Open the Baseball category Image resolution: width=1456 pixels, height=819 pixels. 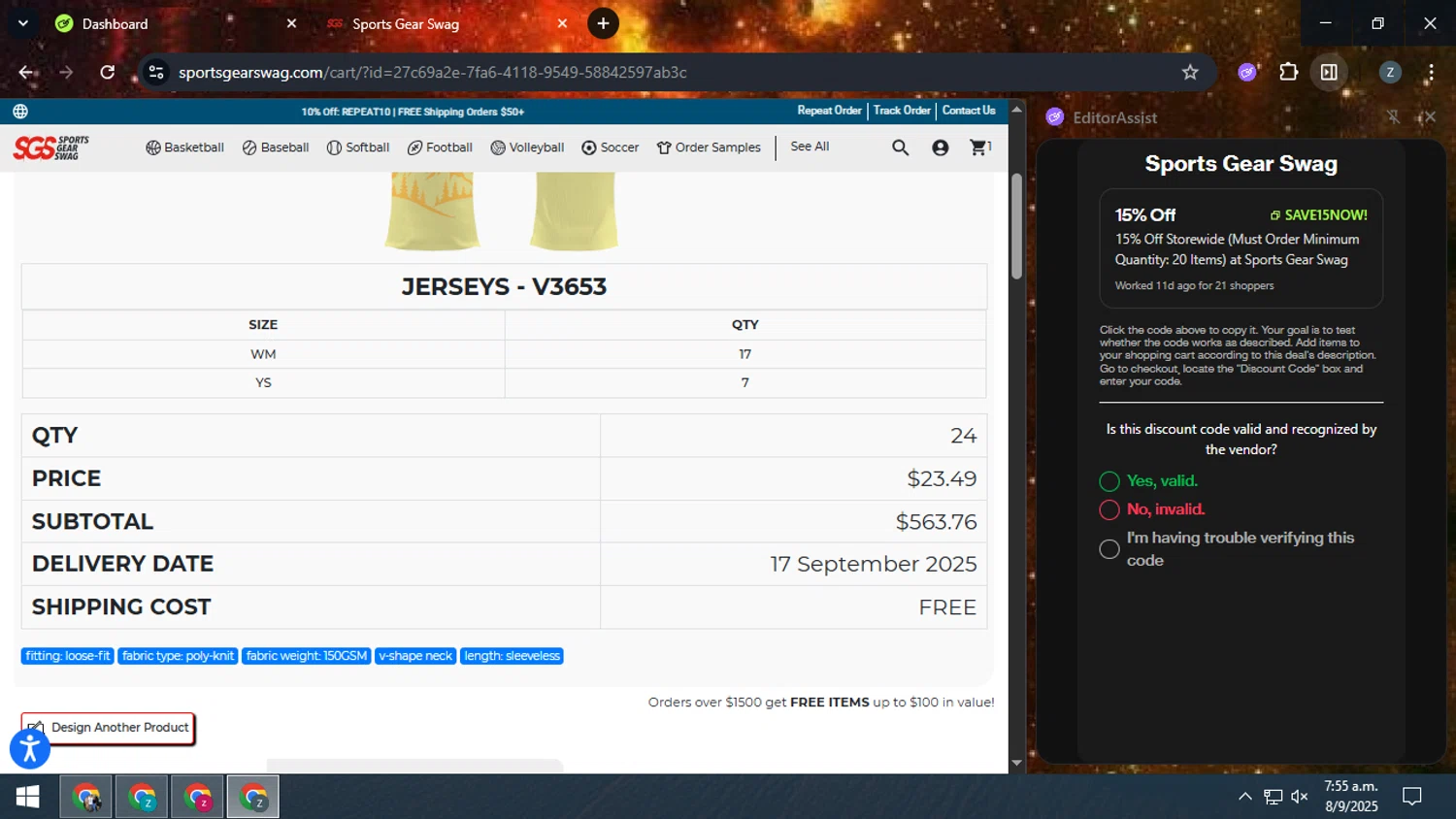click(x=276, y=147)
